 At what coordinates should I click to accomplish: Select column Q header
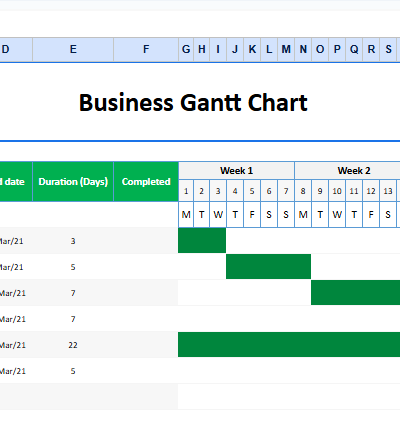(354, 50)
